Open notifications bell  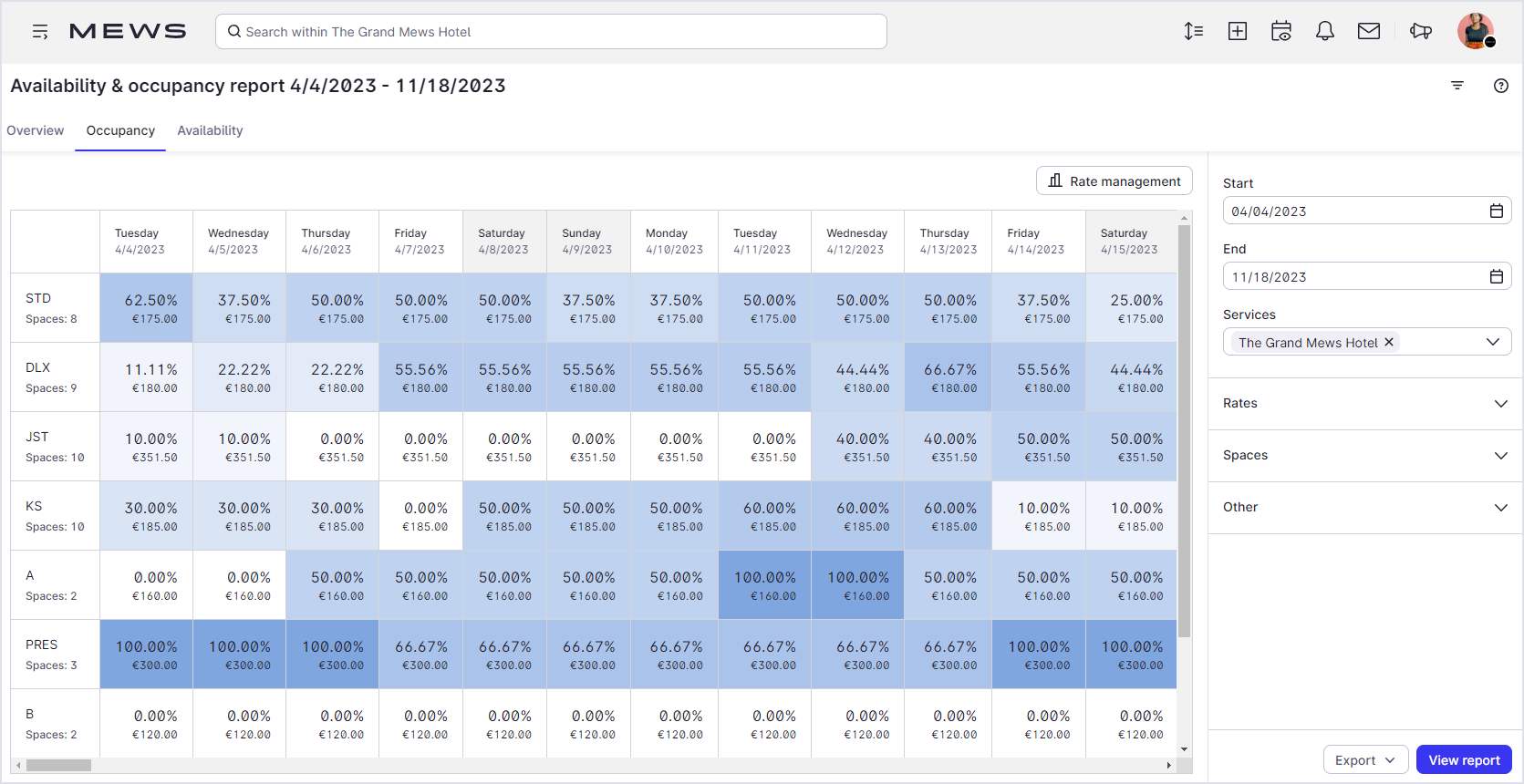(1325, 32)
